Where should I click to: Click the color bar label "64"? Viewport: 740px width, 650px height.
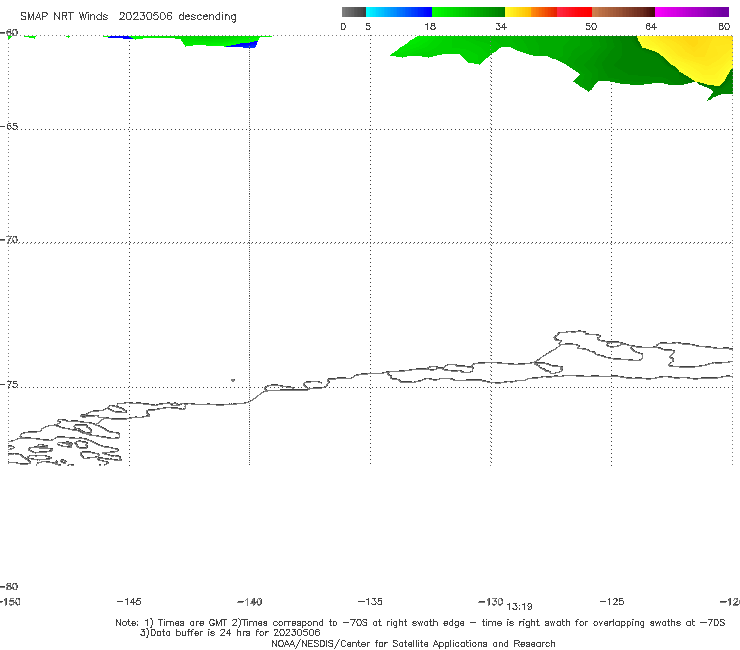(x=651, y=27)
